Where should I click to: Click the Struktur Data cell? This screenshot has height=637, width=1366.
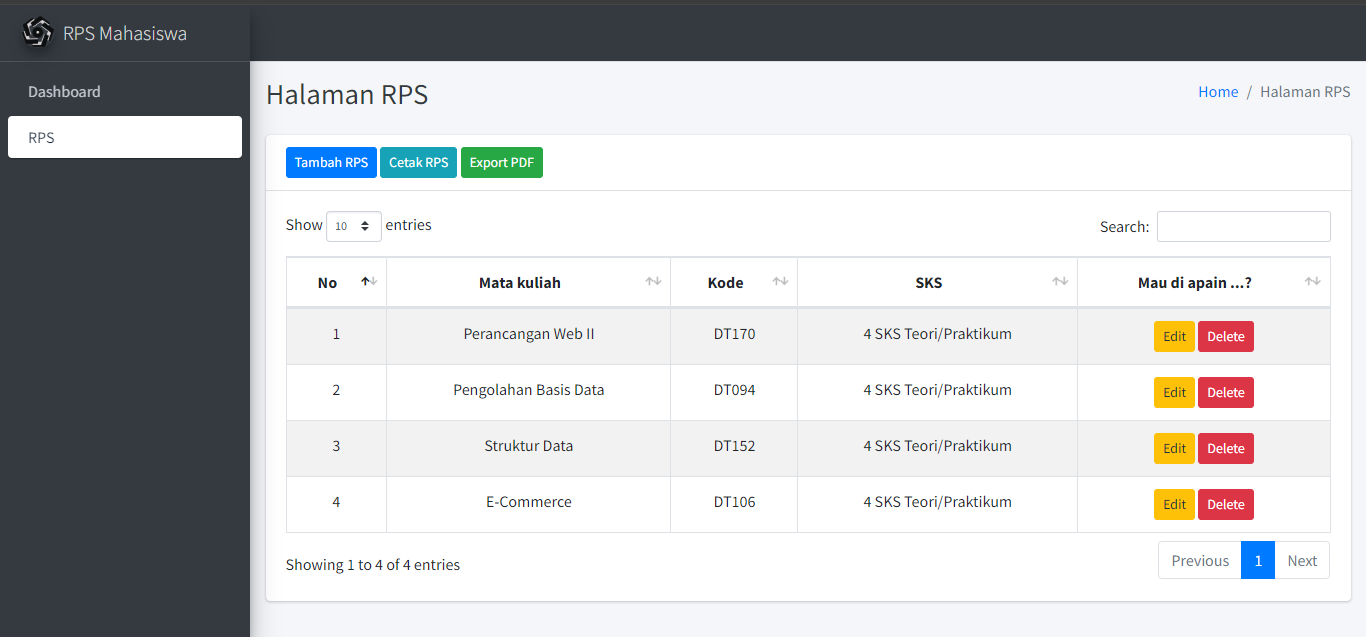529,446
